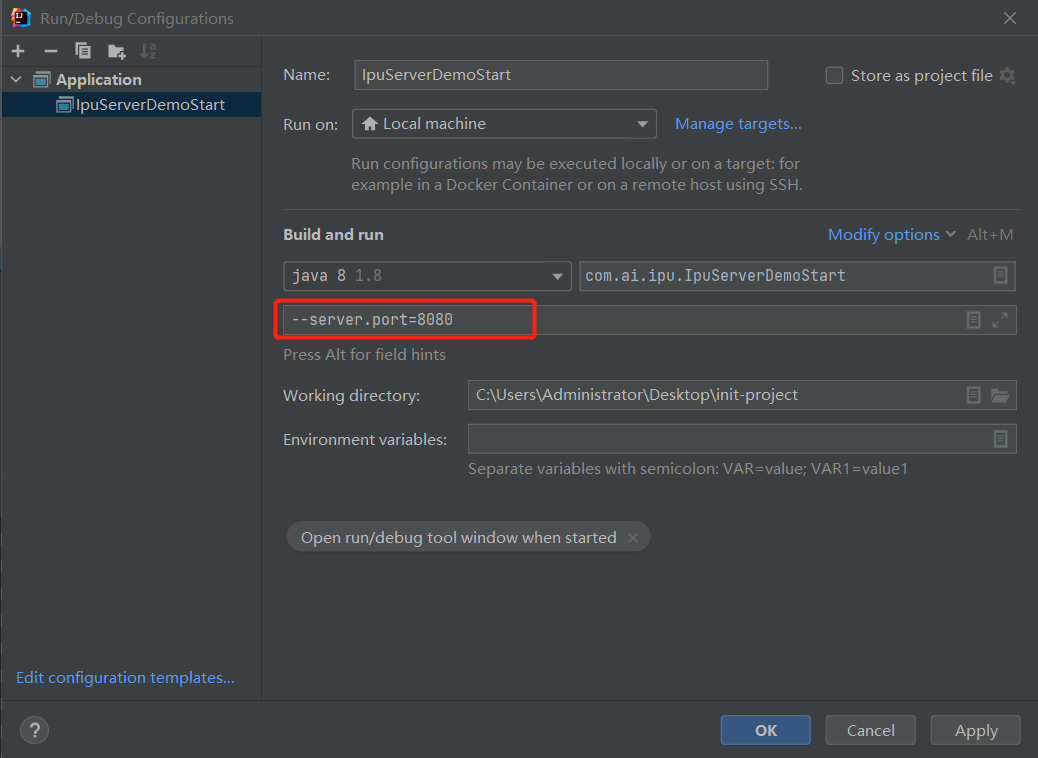The height and width of the screenshot is (758, 1038).
Task: Click into the Name text field
Action: click(x=560, y=75)
